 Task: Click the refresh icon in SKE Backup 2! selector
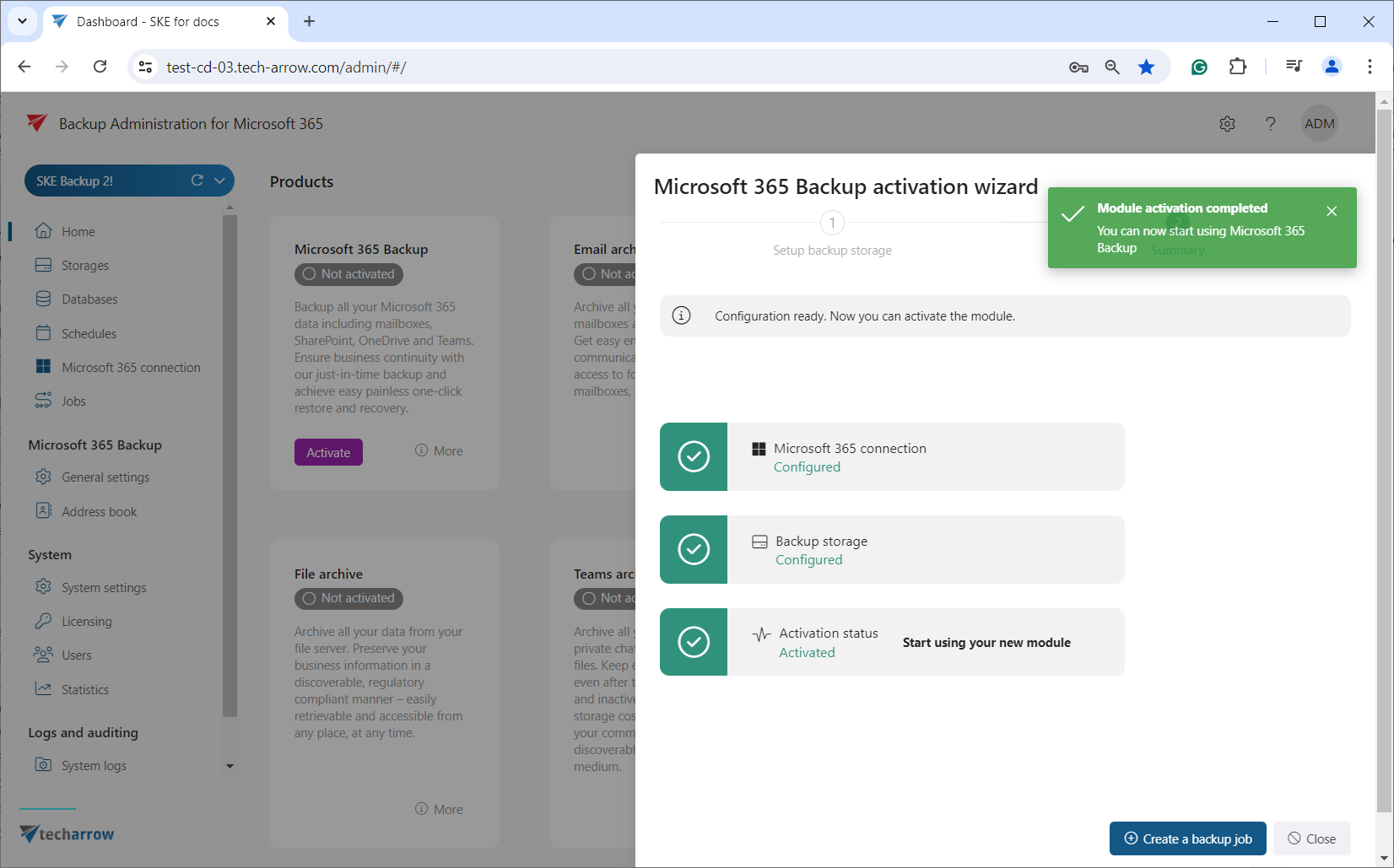point(197,181)
